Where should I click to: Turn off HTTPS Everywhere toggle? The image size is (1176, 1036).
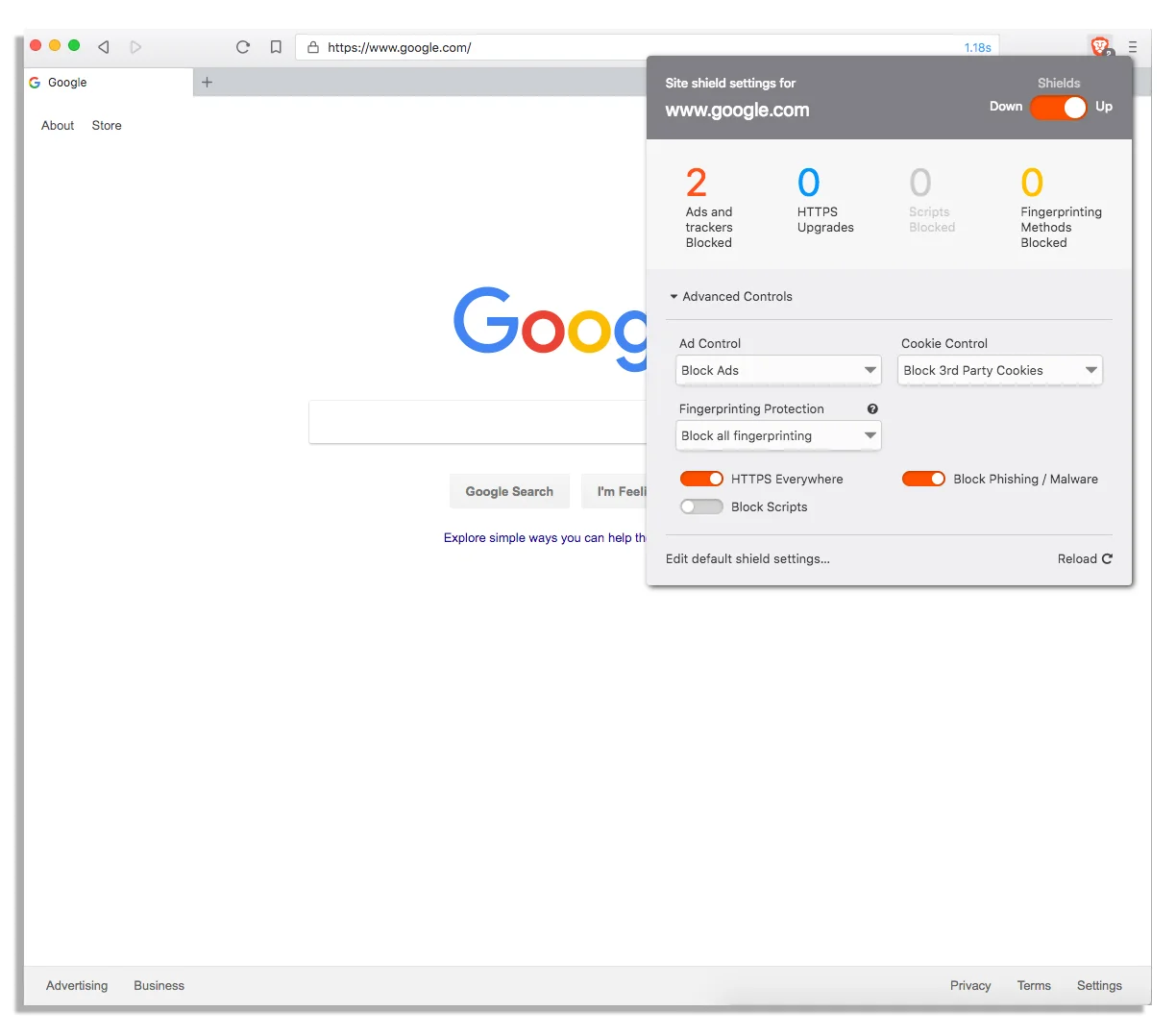(701, 479)
